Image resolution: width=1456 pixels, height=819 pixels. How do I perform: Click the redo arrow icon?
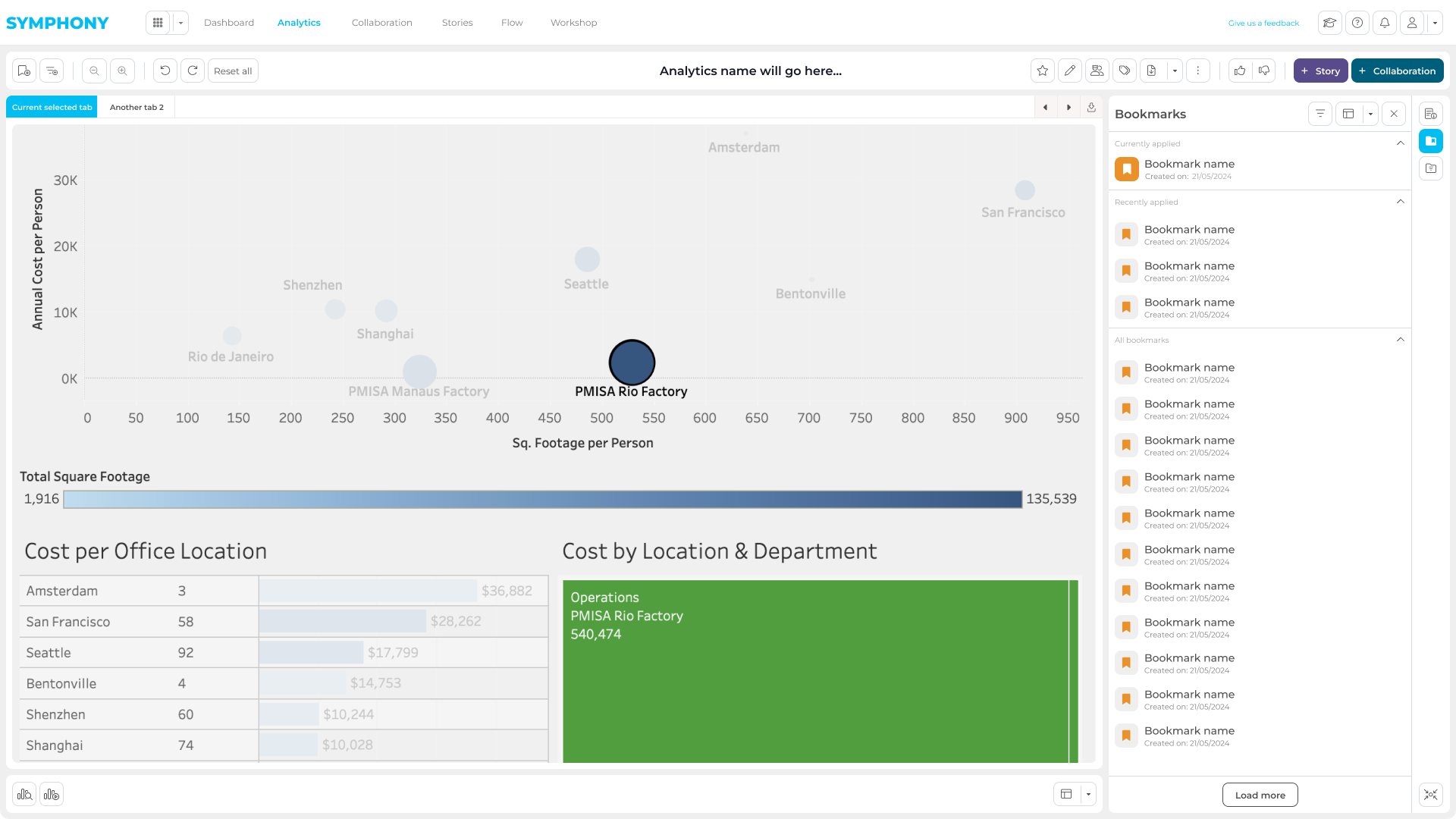(193, 71)
